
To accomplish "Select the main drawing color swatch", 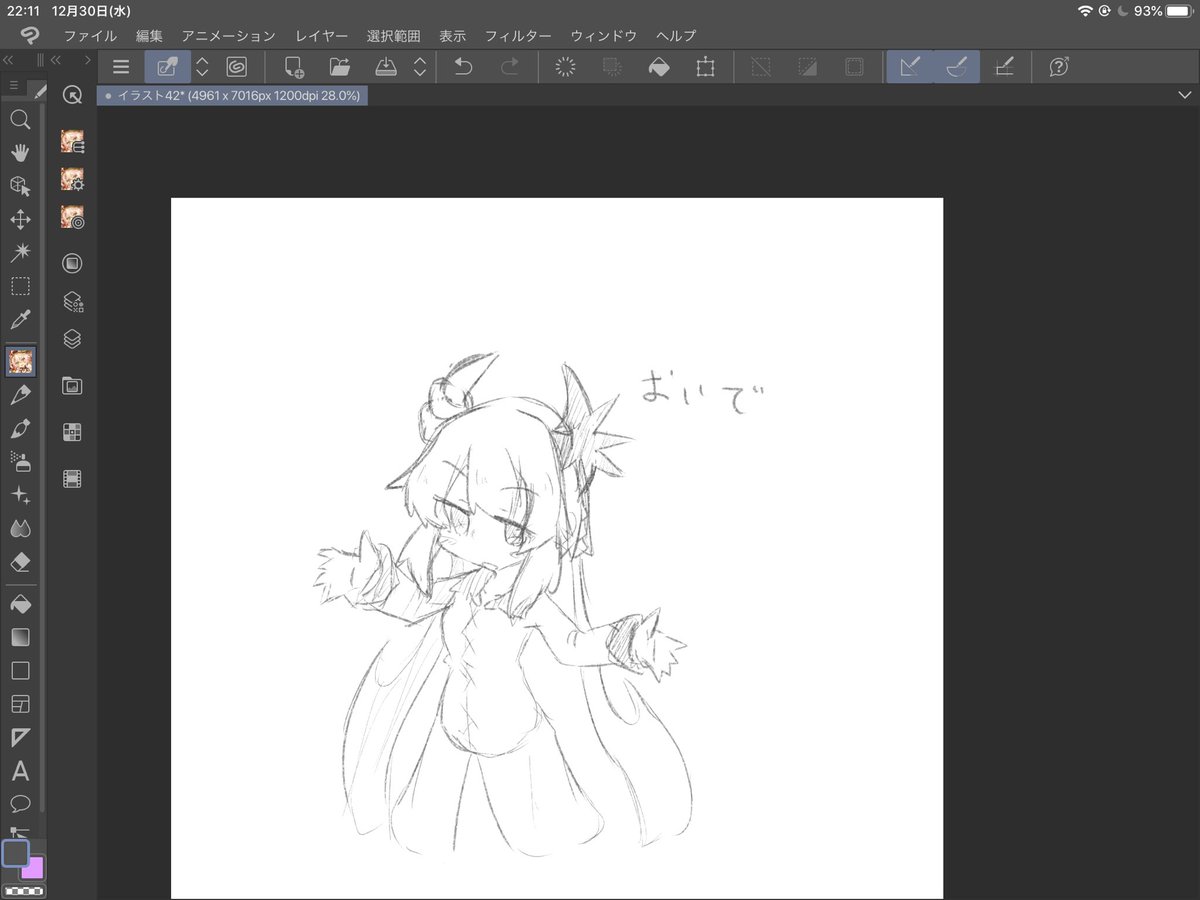I will pos(15,853).
